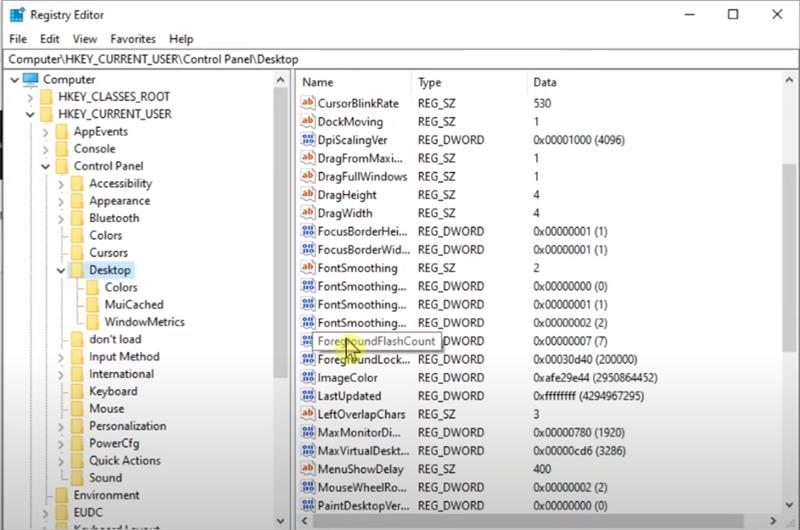Open the File menu
Image resolution: width=800 pixels, height=530 pixels.
click(x=18, y=39)
